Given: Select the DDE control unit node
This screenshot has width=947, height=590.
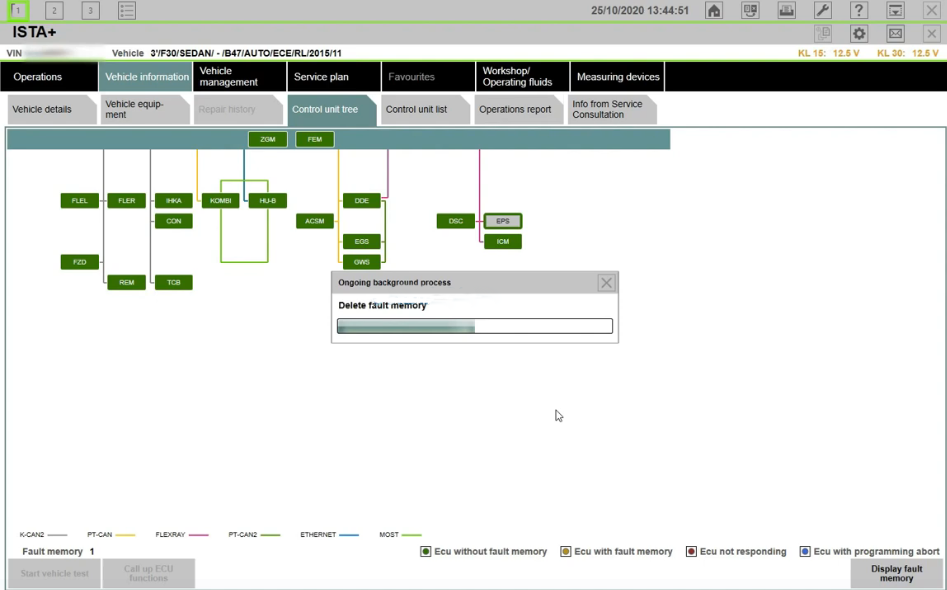Looking at the screenshot, I should coord(362,200).
